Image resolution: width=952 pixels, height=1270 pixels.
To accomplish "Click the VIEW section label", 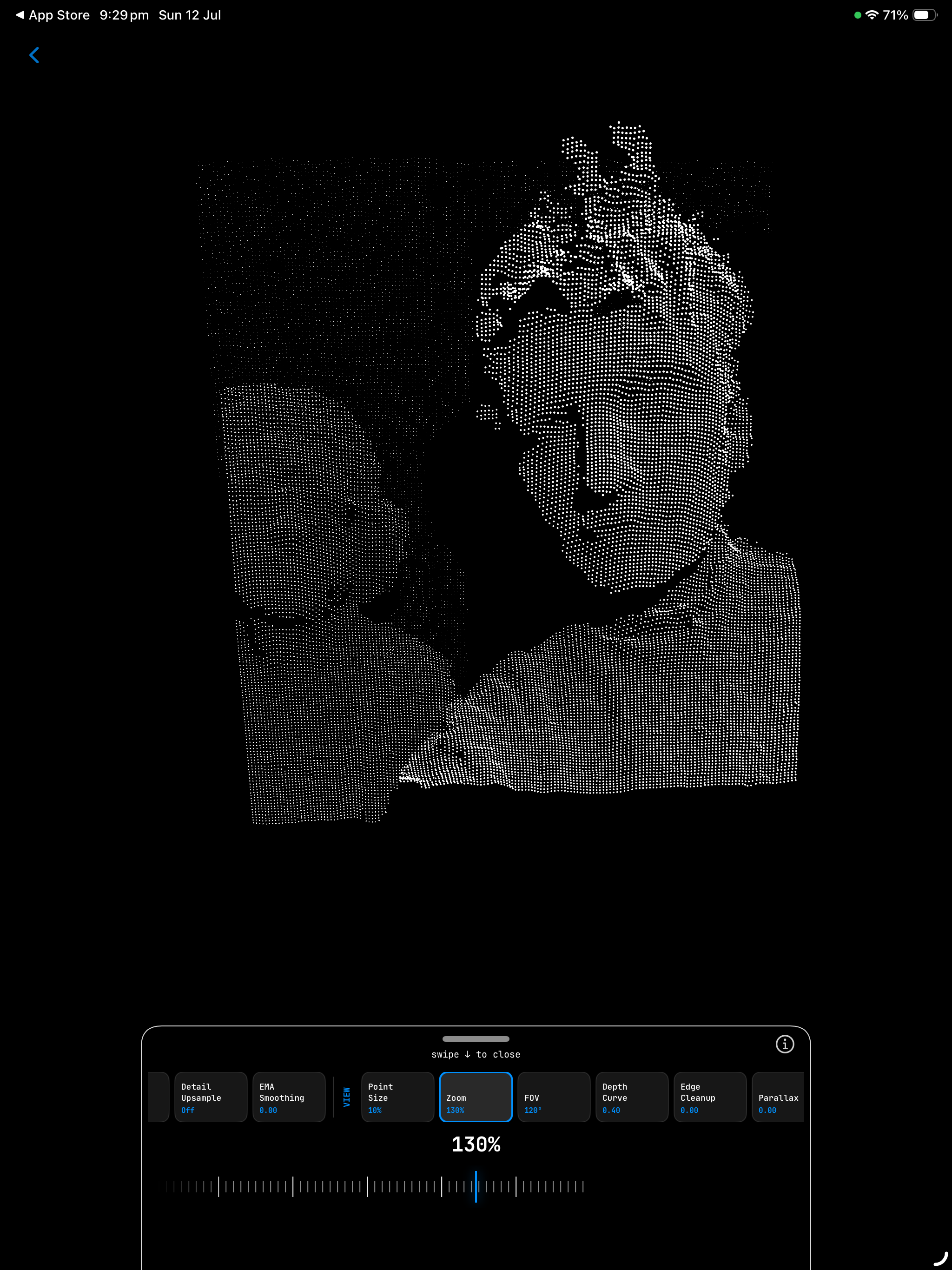I will pyautogui.click(x=346, y=1097).
